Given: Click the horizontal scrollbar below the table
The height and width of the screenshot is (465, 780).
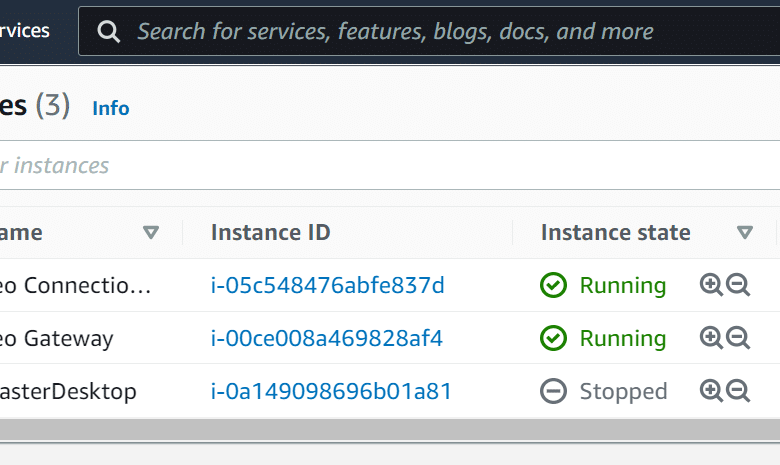Looking at the screenshot, I should pyautogui.click(x=390, y=430).
